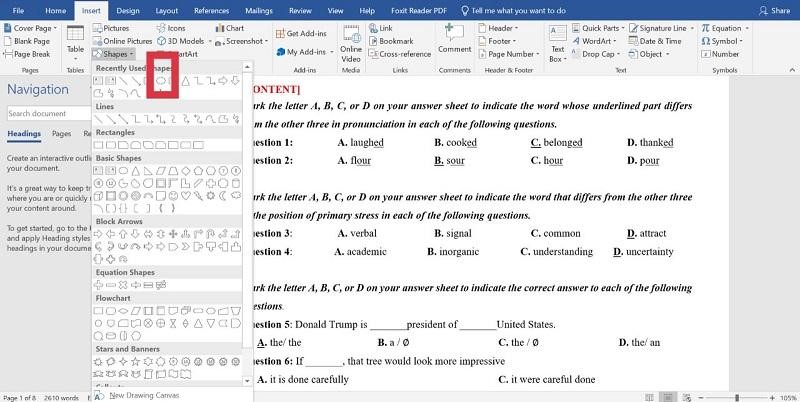Select the flowchart collate hourglass shape

click(x=173, y=323)
